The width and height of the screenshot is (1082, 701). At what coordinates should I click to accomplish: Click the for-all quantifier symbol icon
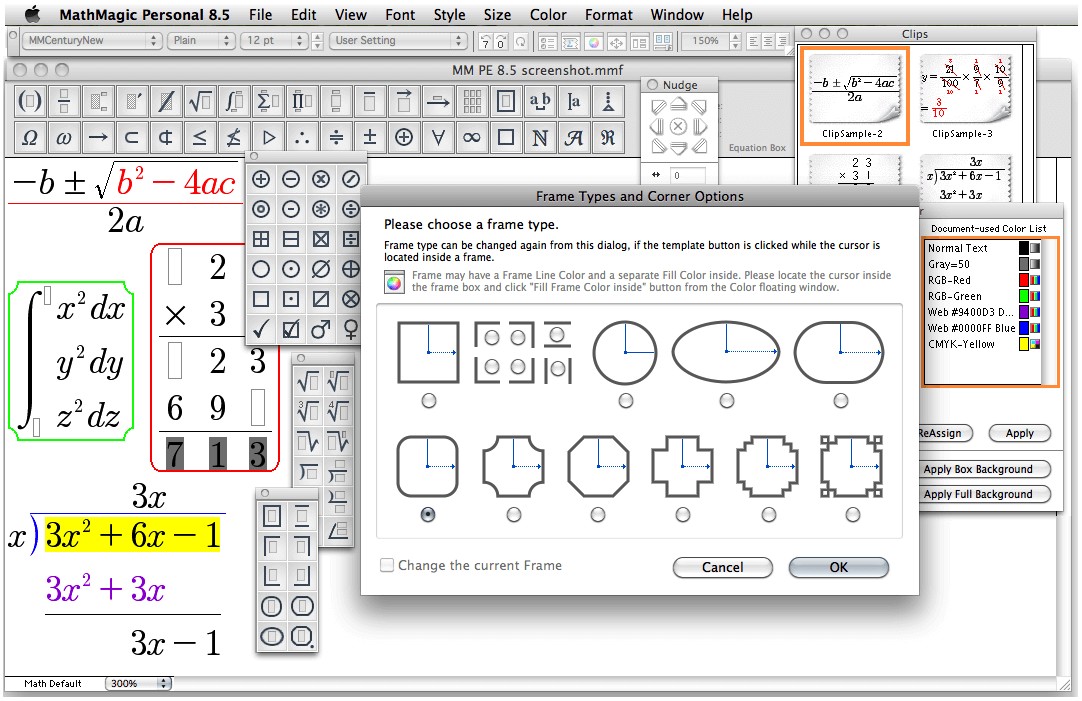tap(437, 137)
